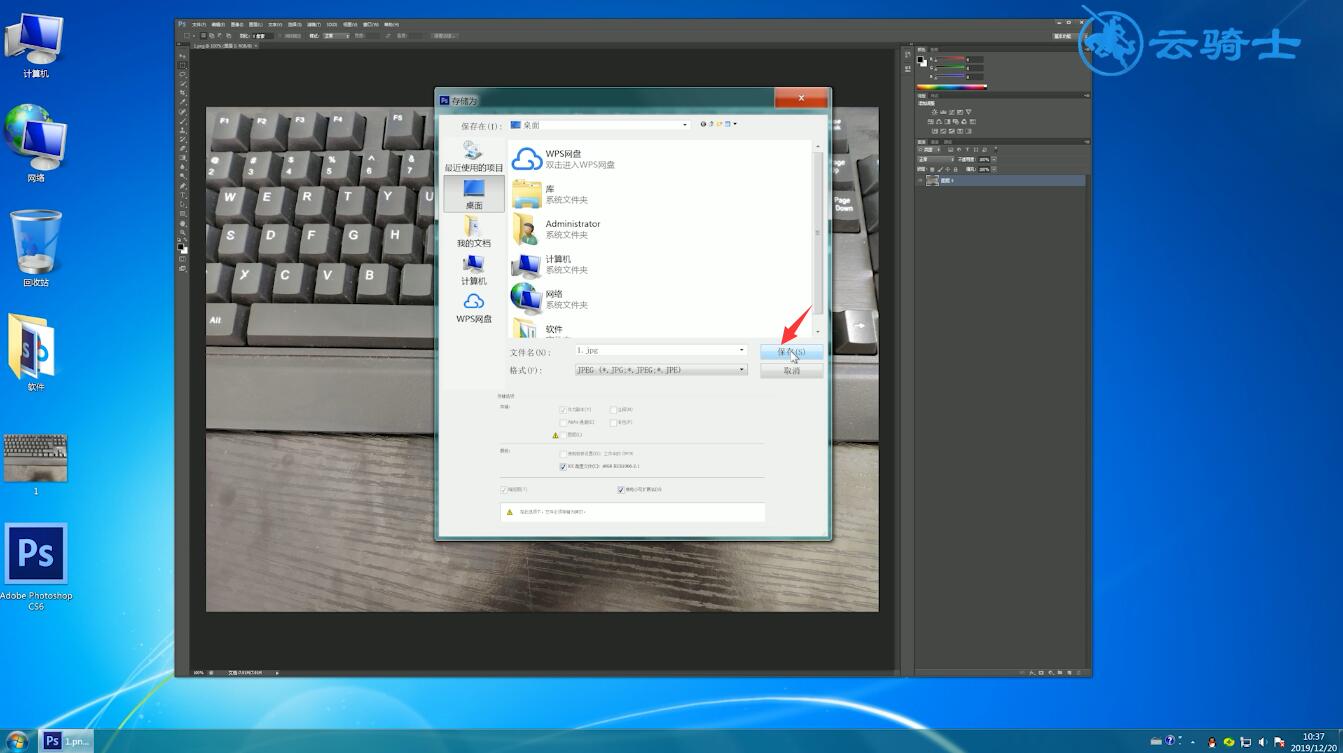Open the 文件 menu
The height and width of the screenshot is (753, 1343).
pyautogui.click(x=199, y=25)
